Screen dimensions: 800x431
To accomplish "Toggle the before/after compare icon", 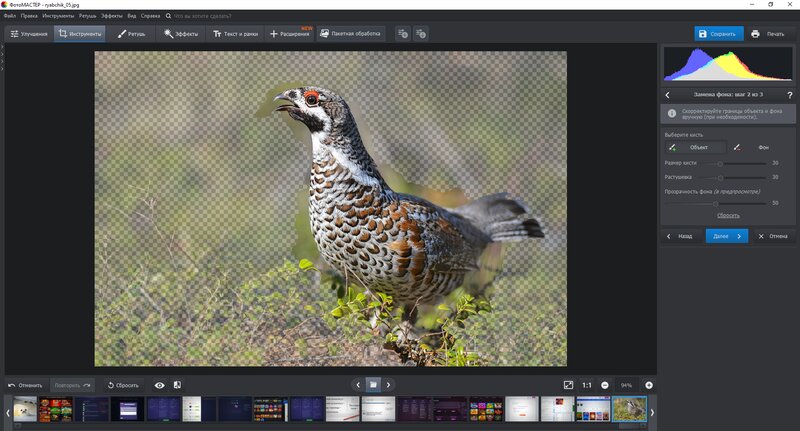I will click(177, 385).
